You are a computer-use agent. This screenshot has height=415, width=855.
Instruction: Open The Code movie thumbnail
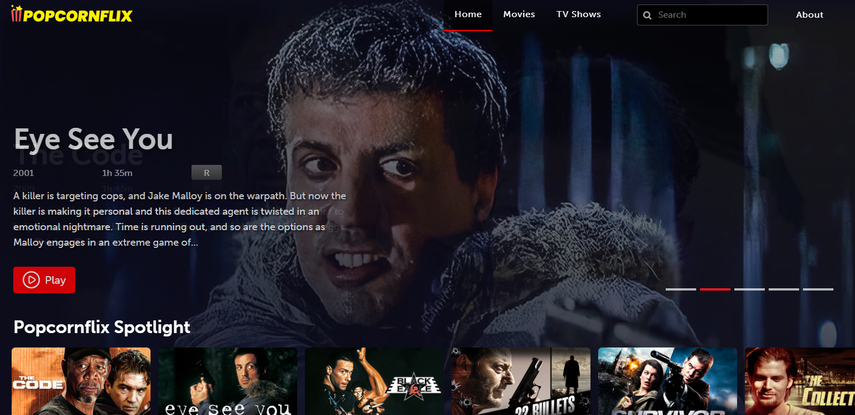click(81, 381)
